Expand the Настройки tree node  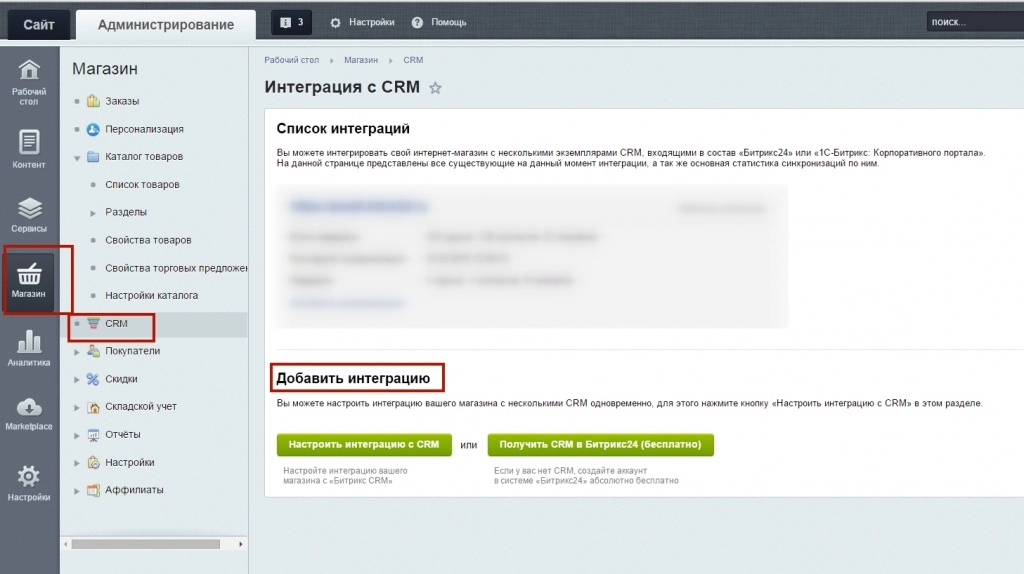(77, 463)
